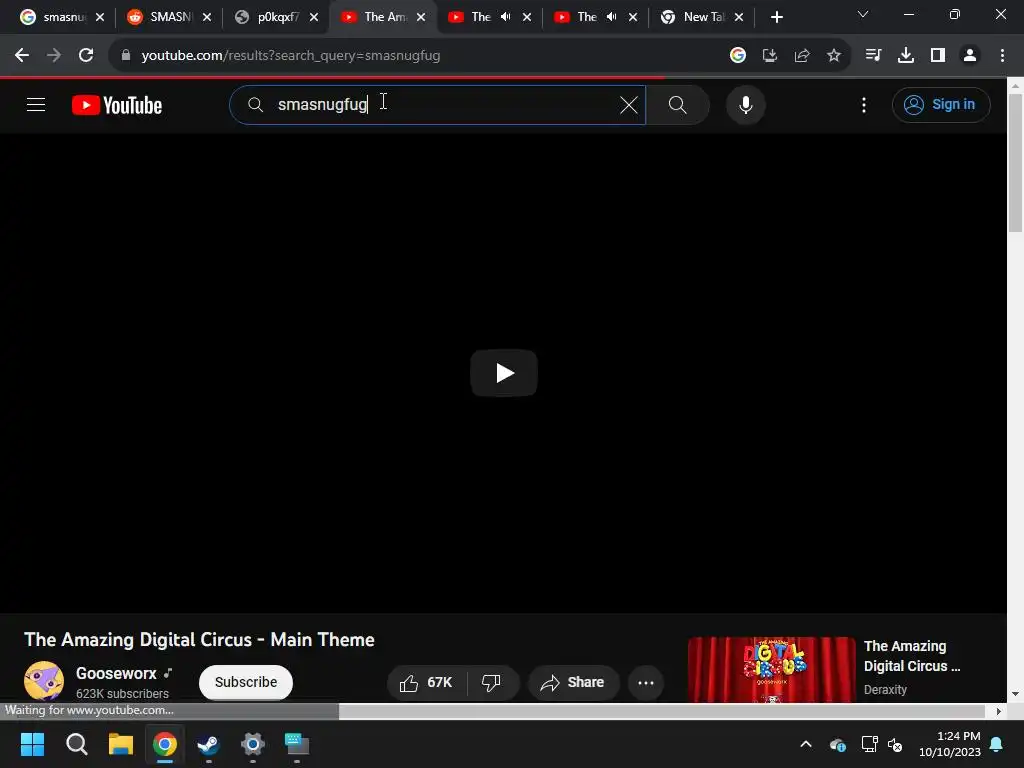
Task: Toggle the Chrome side panel
Action: (x=938, y=56)
